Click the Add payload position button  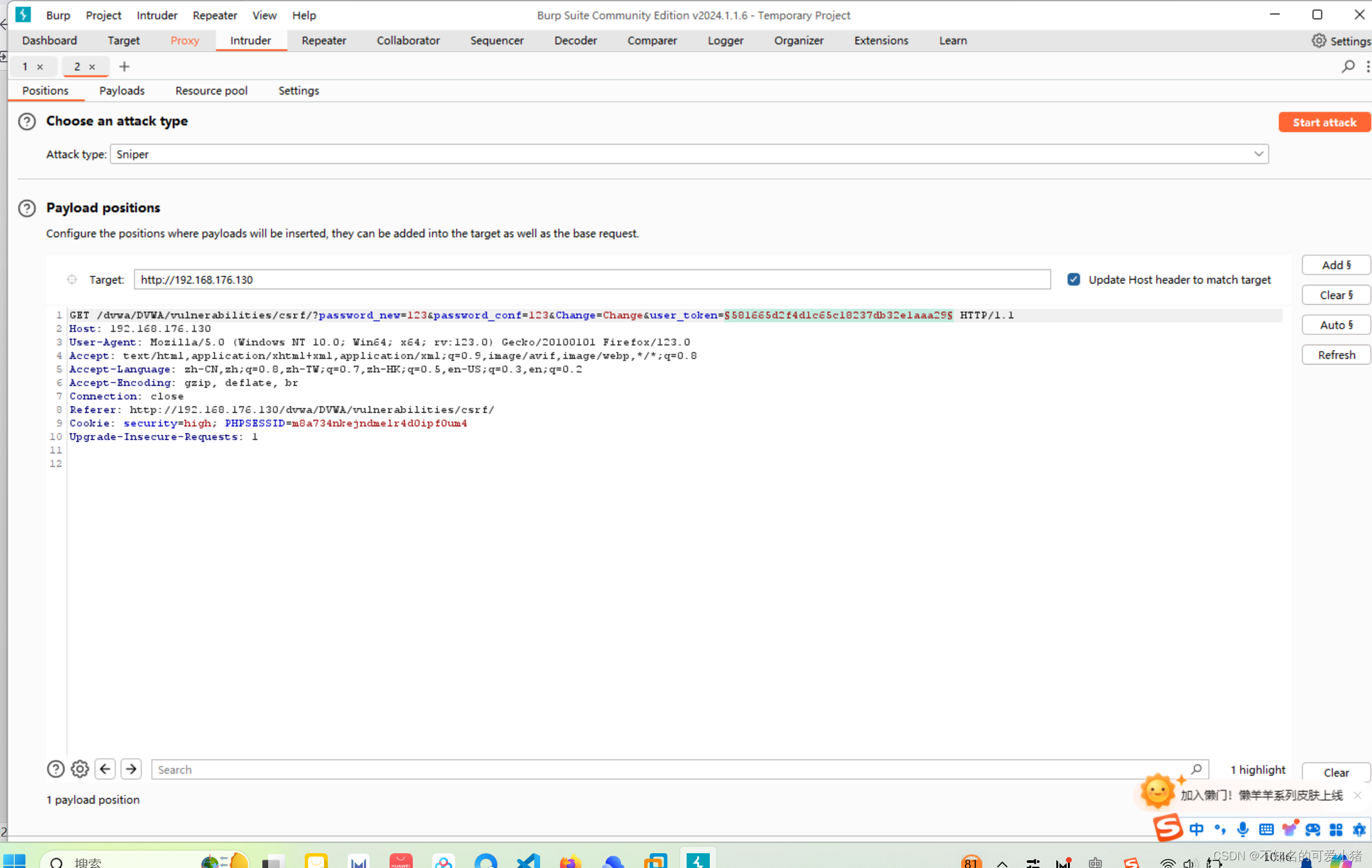click(x=1335, y=265)
